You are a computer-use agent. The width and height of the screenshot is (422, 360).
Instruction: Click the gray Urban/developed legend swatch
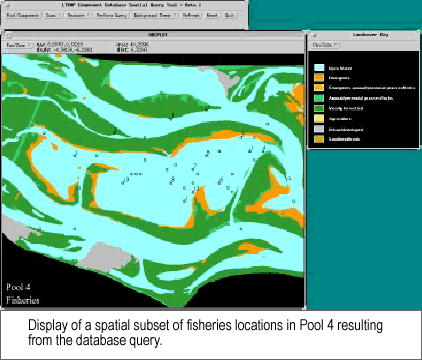pyautogui.click(x=319, y=129)
